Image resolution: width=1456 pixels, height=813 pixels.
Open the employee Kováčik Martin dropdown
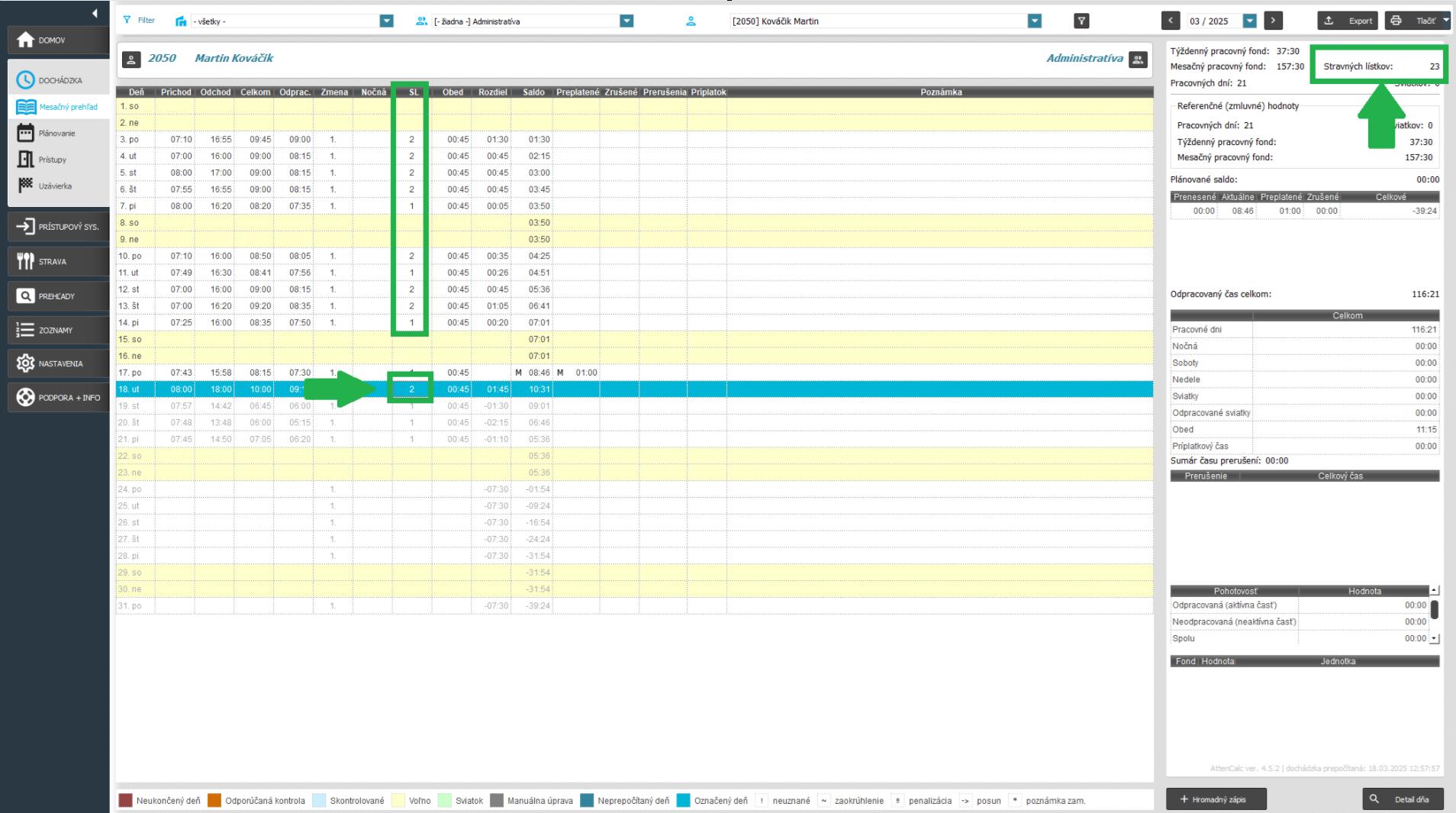[x=1034, y=21]
